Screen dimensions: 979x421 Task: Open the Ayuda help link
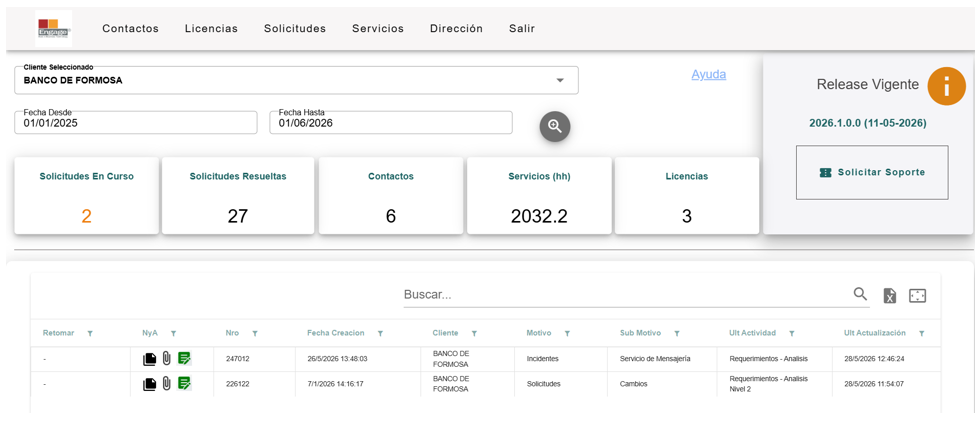pos(709,74)
